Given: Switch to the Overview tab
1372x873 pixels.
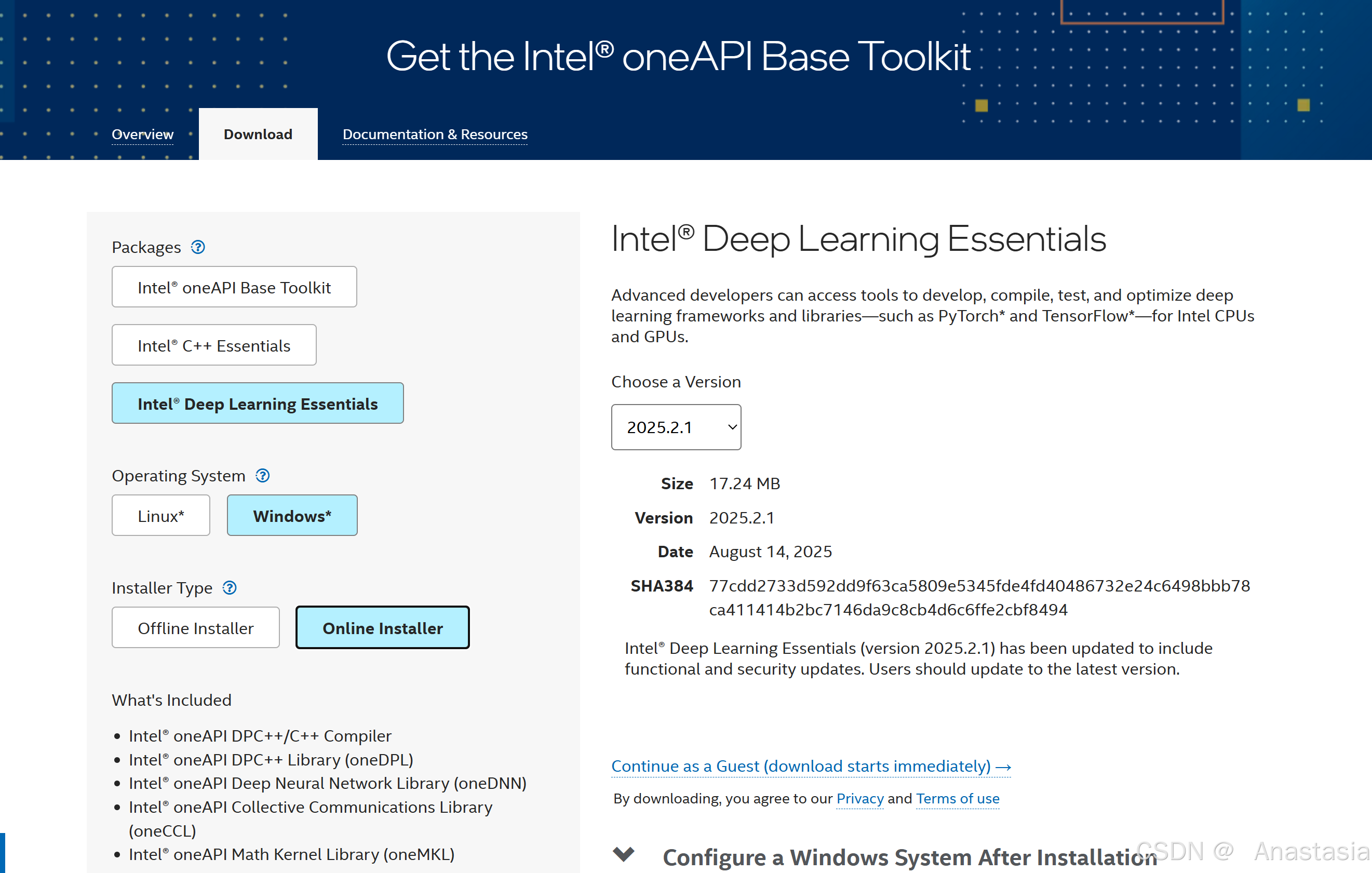Looking at the screenshot, I should [x=142, y=135].
